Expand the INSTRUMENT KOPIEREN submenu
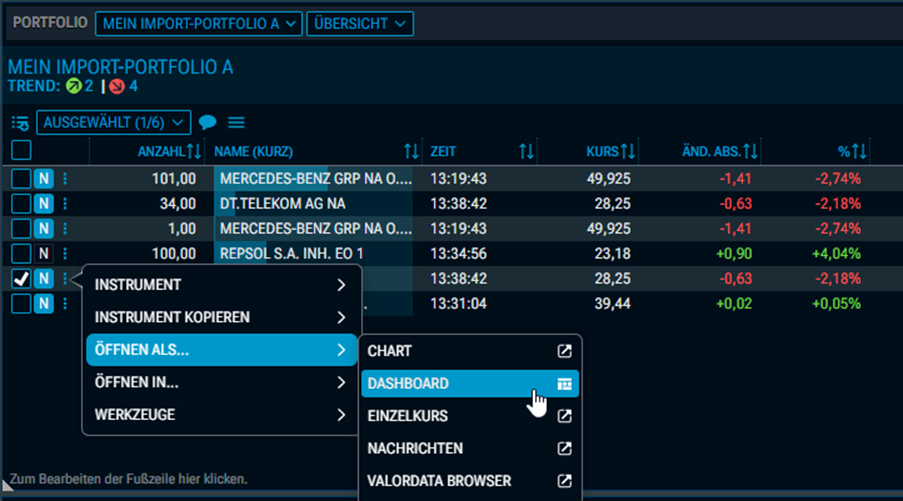Image resolution: width=903 pixels, height=501 pixels. click(x=222, y=317)
